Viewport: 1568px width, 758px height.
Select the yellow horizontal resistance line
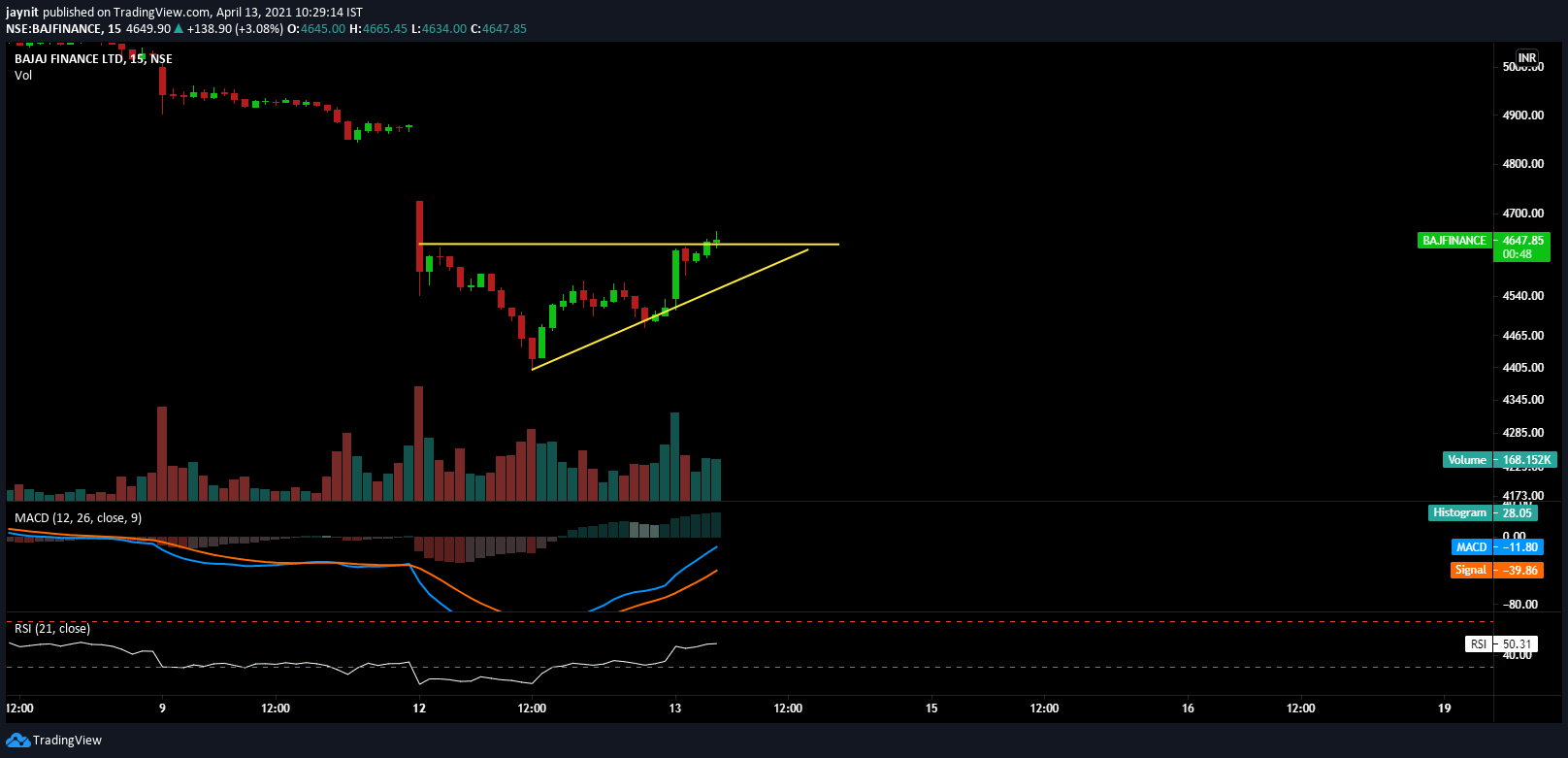(629, 244)
